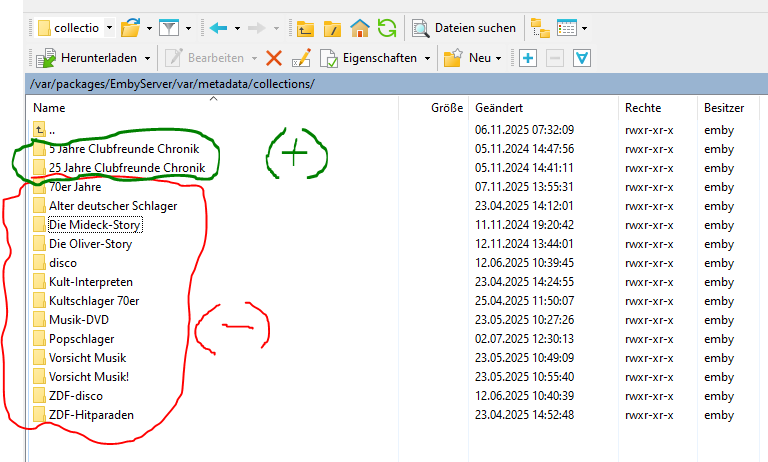Select the 'ZDF-disco' folder
768x462 pixels.
[76, 396]
